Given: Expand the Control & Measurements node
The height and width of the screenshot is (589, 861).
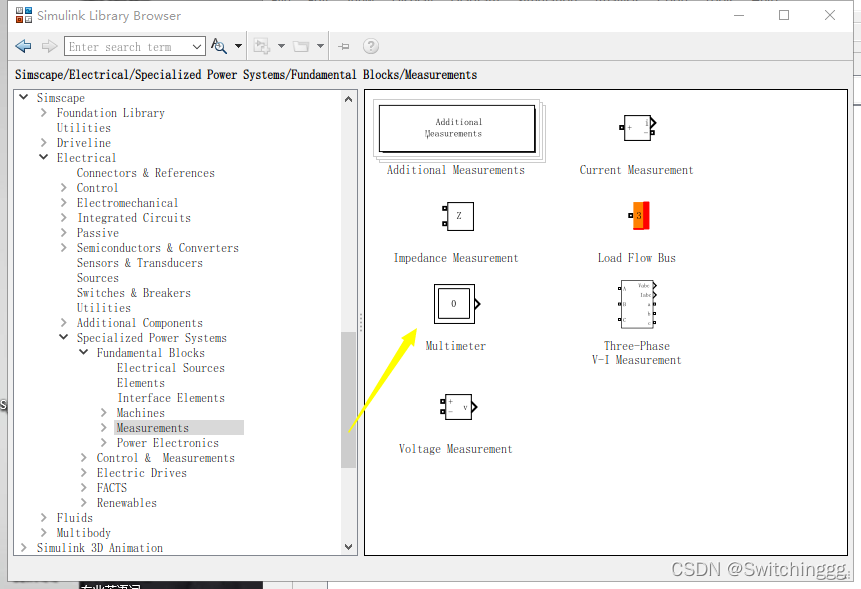Looking at the screenshot, I should 83,457.
